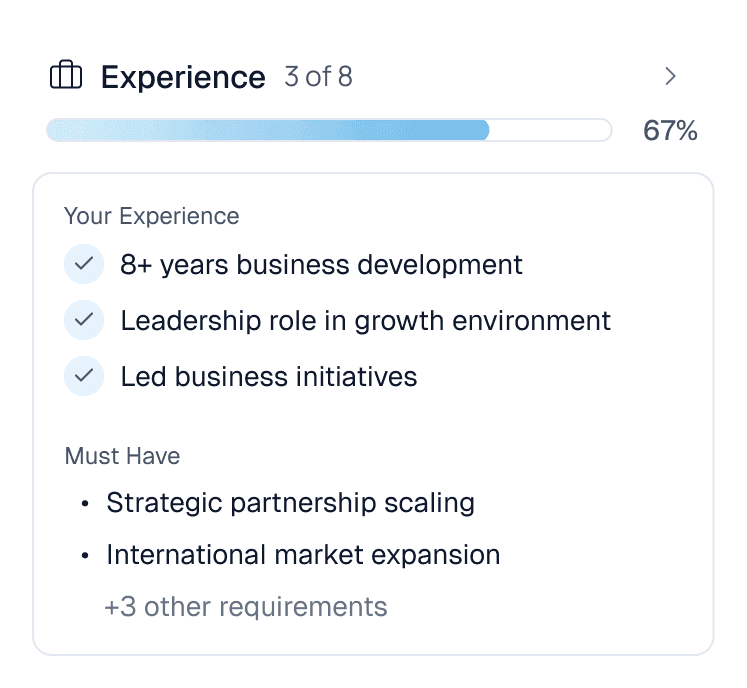Click the Experience heading text

[x=183, y=77]
